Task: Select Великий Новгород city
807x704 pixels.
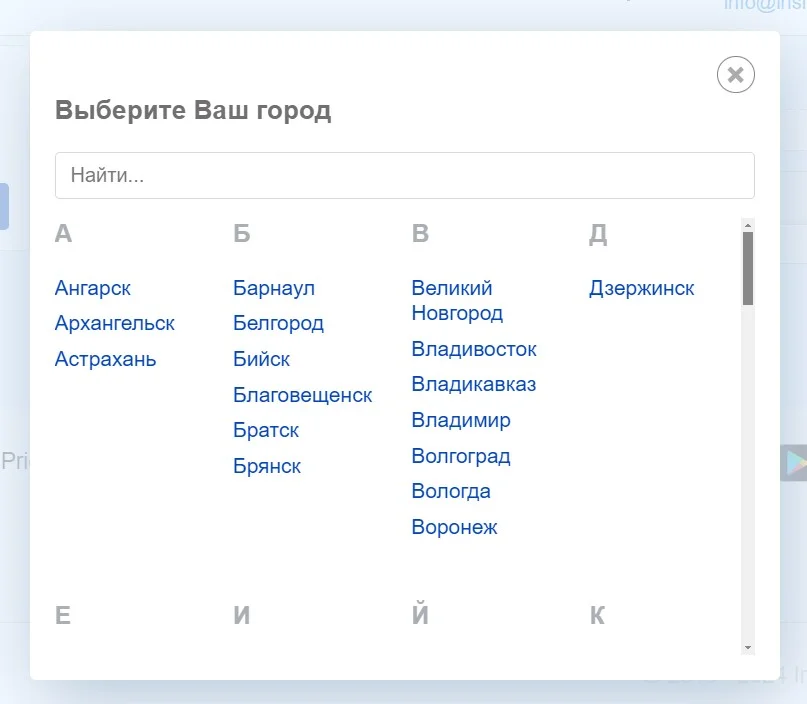Action: click(457, 300)
